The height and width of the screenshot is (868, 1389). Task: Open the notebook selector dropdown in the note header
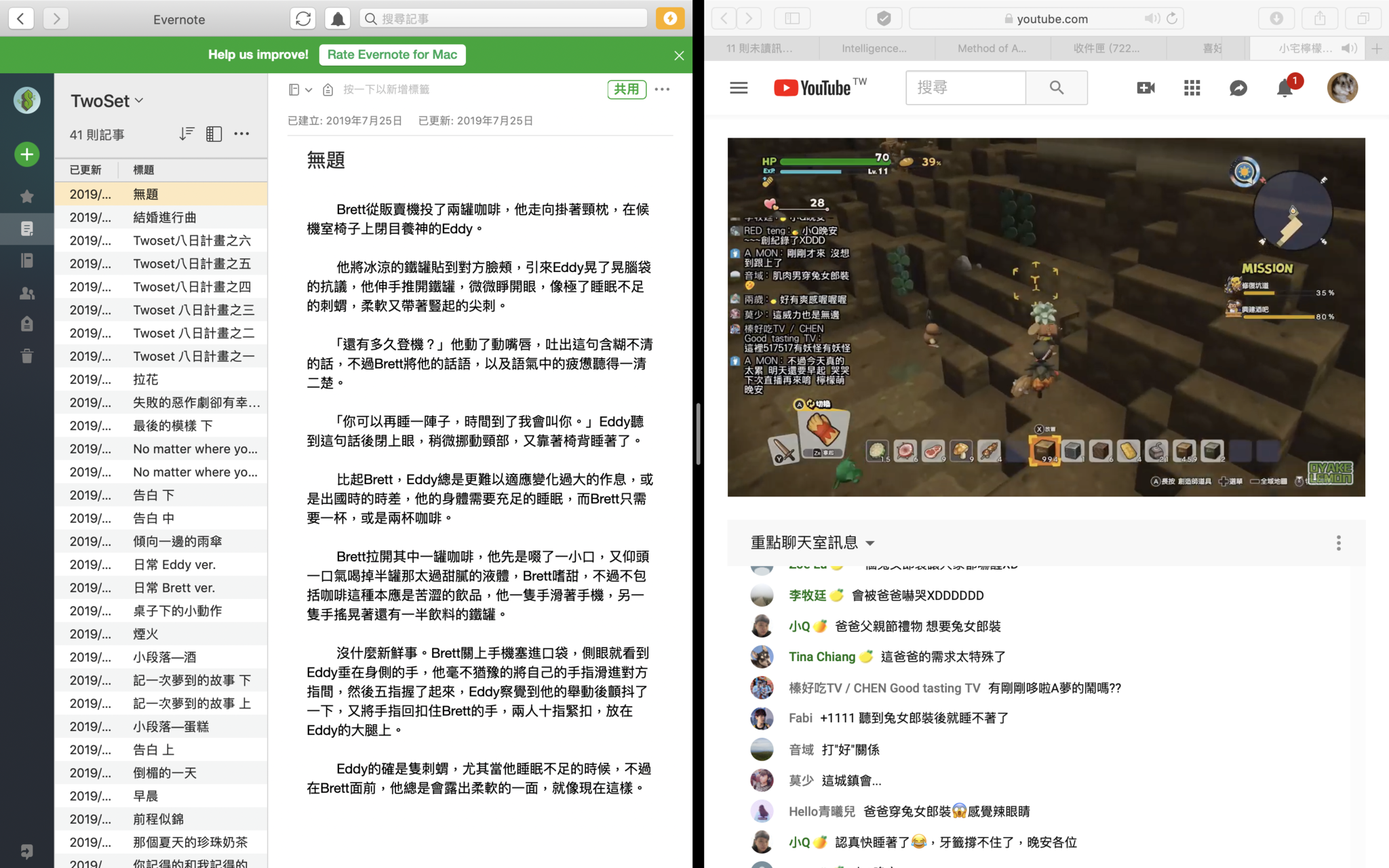pyautogui.click(x=300, y=90)
